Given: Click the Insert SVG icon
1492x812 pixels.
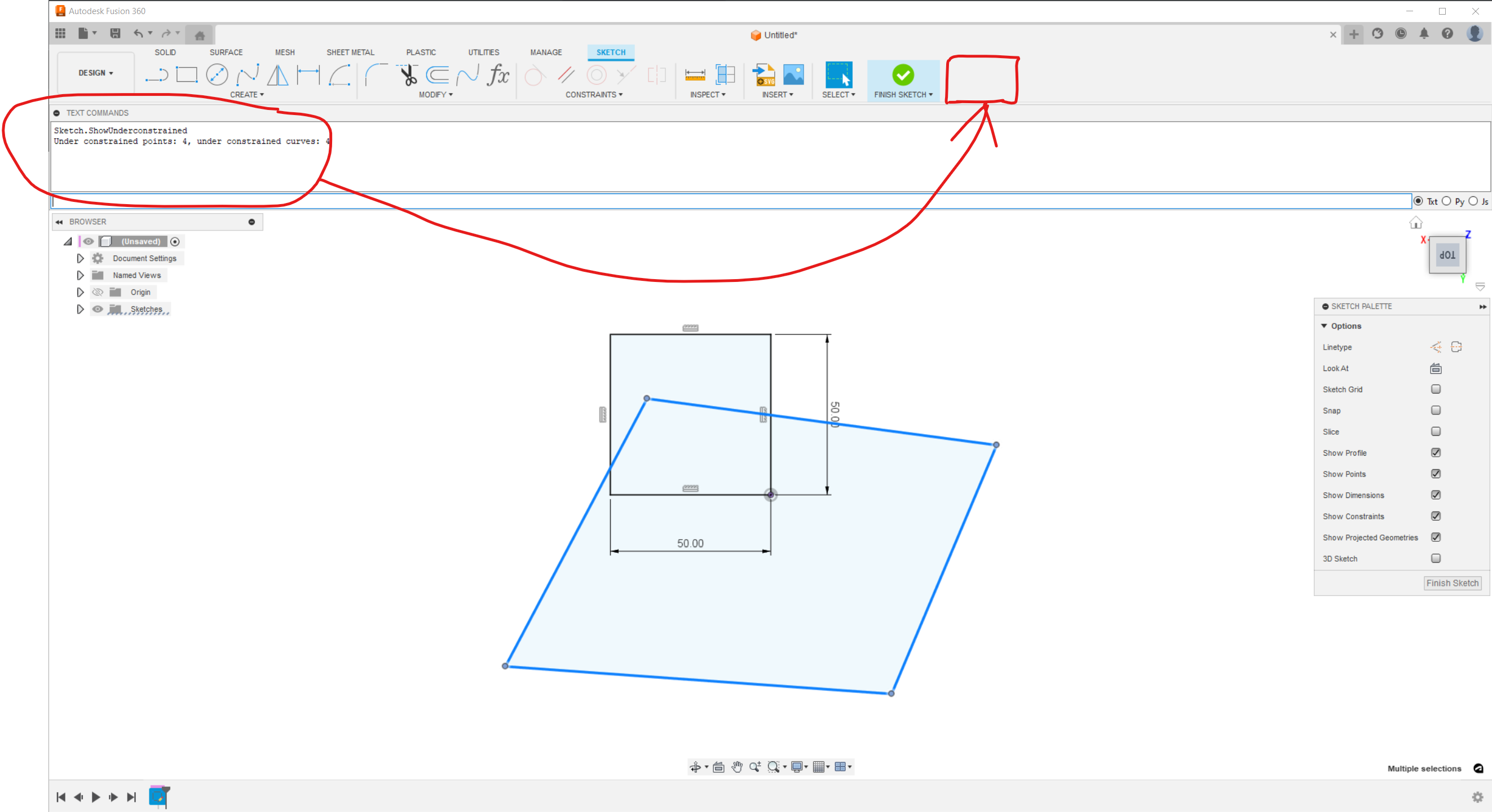Looking at the screenshot, I should click(763, 74).
